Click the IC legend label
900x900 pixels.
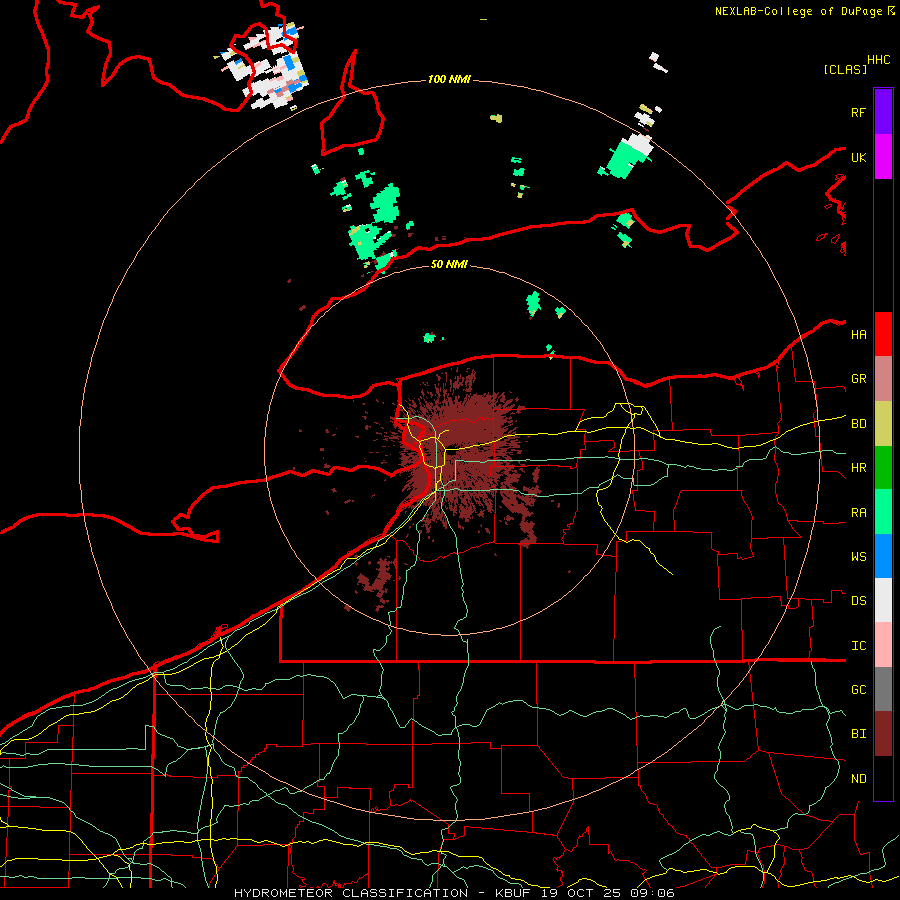[858, 646]
